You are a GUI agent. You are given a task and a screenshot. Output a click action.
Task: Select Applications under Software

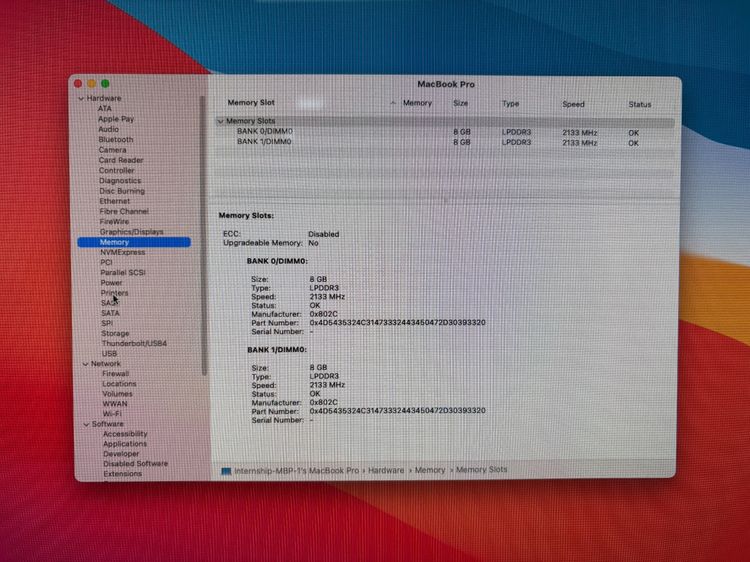tap(125, 444)
